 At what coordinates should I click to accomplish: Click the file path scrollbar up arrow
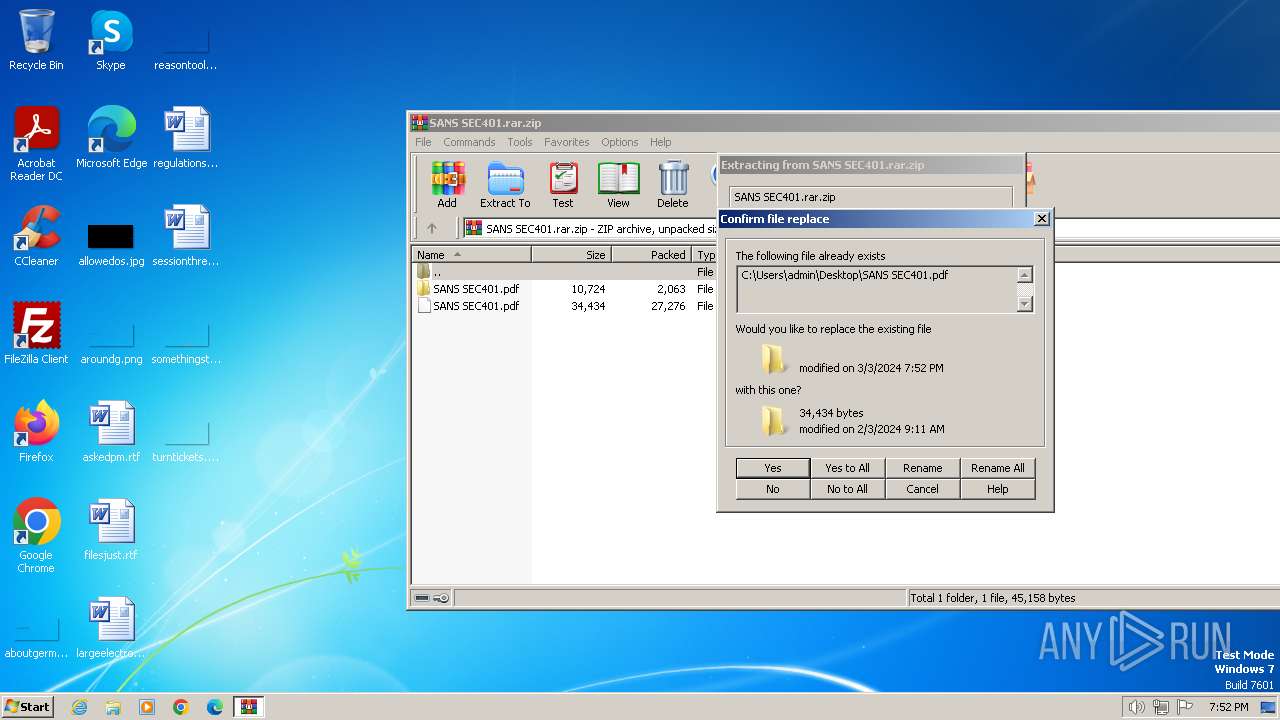click(x=1024, y=275)
